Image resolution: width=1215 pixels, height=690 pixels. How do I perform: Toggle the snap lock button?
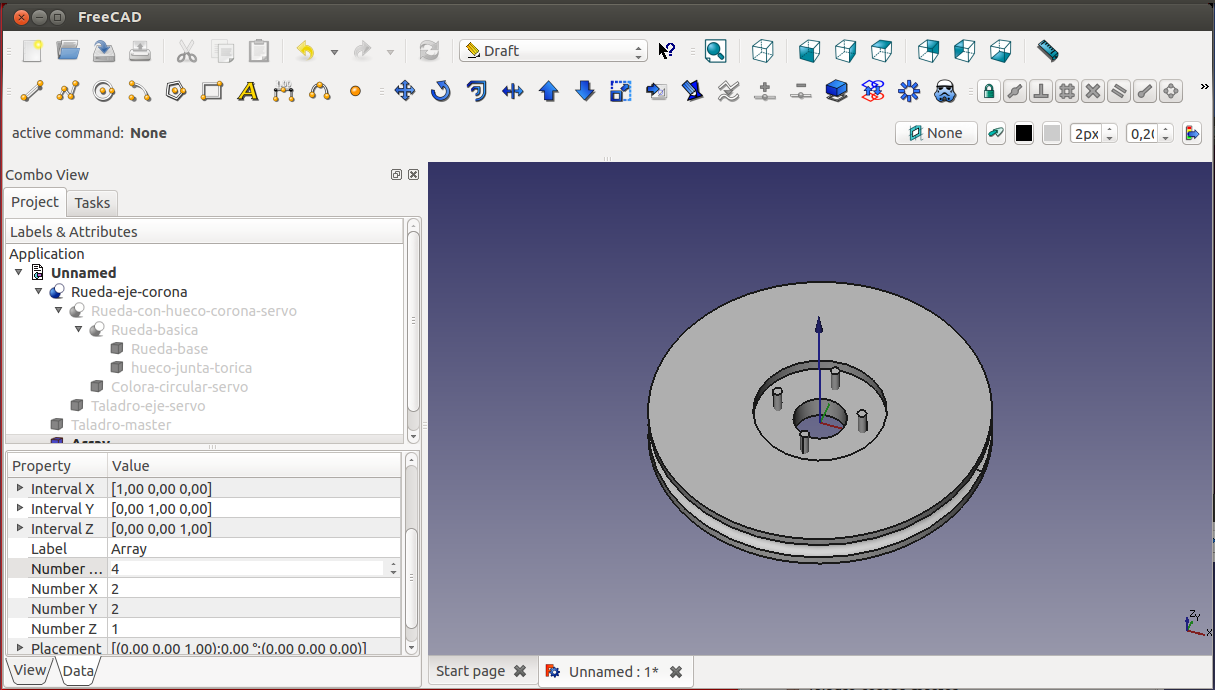click(989, 92)
